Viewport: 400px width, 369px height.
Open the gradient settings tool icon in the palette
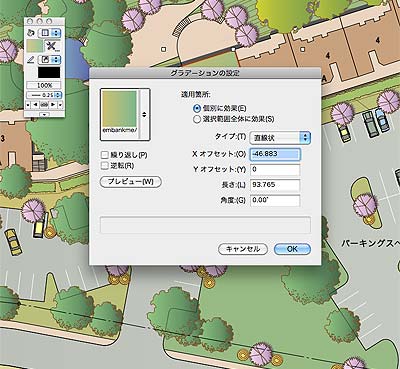point(53,46)
